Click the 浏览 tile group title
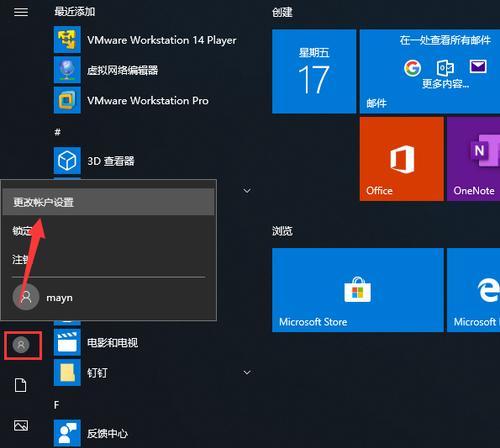This screenshot has height=448, width=500. pyautogui.click(x=282, y=231)
